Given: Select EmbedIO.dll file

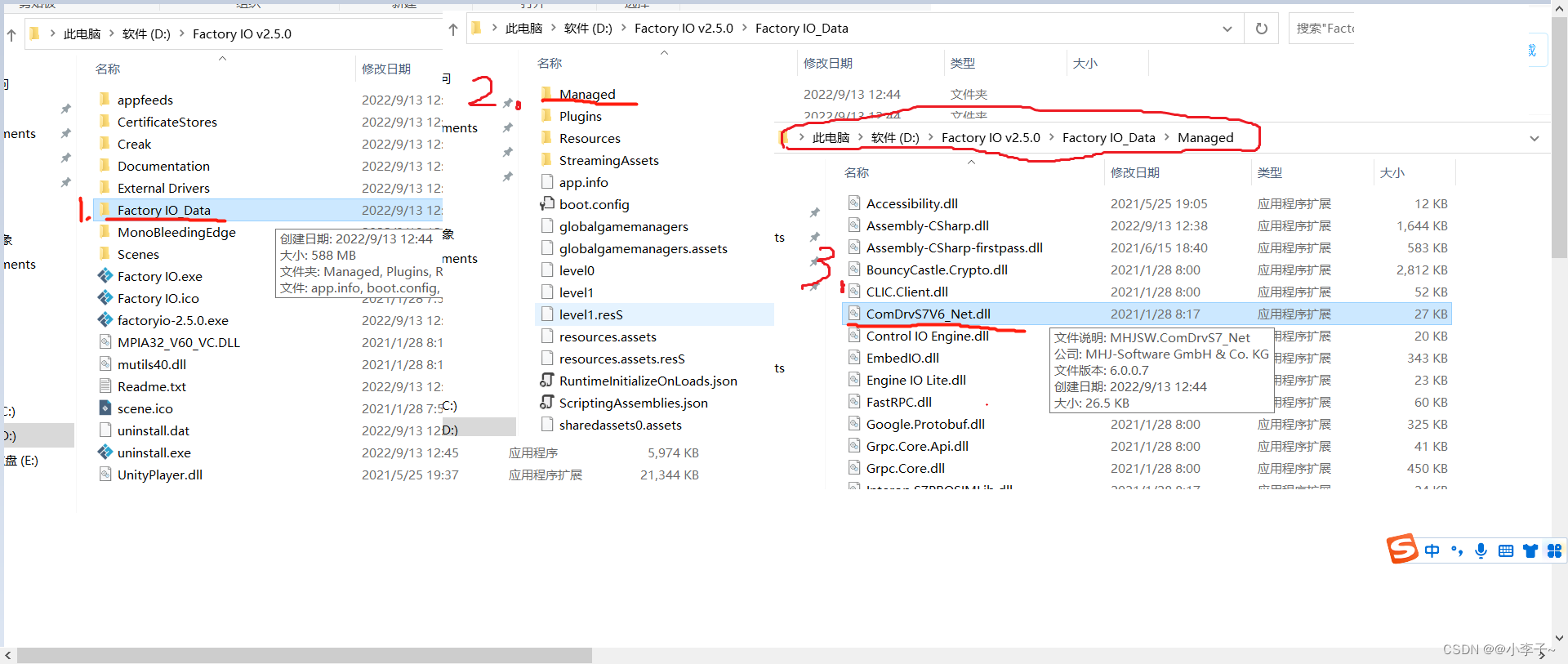Looking at the screenshot, I should pos(902,358).
